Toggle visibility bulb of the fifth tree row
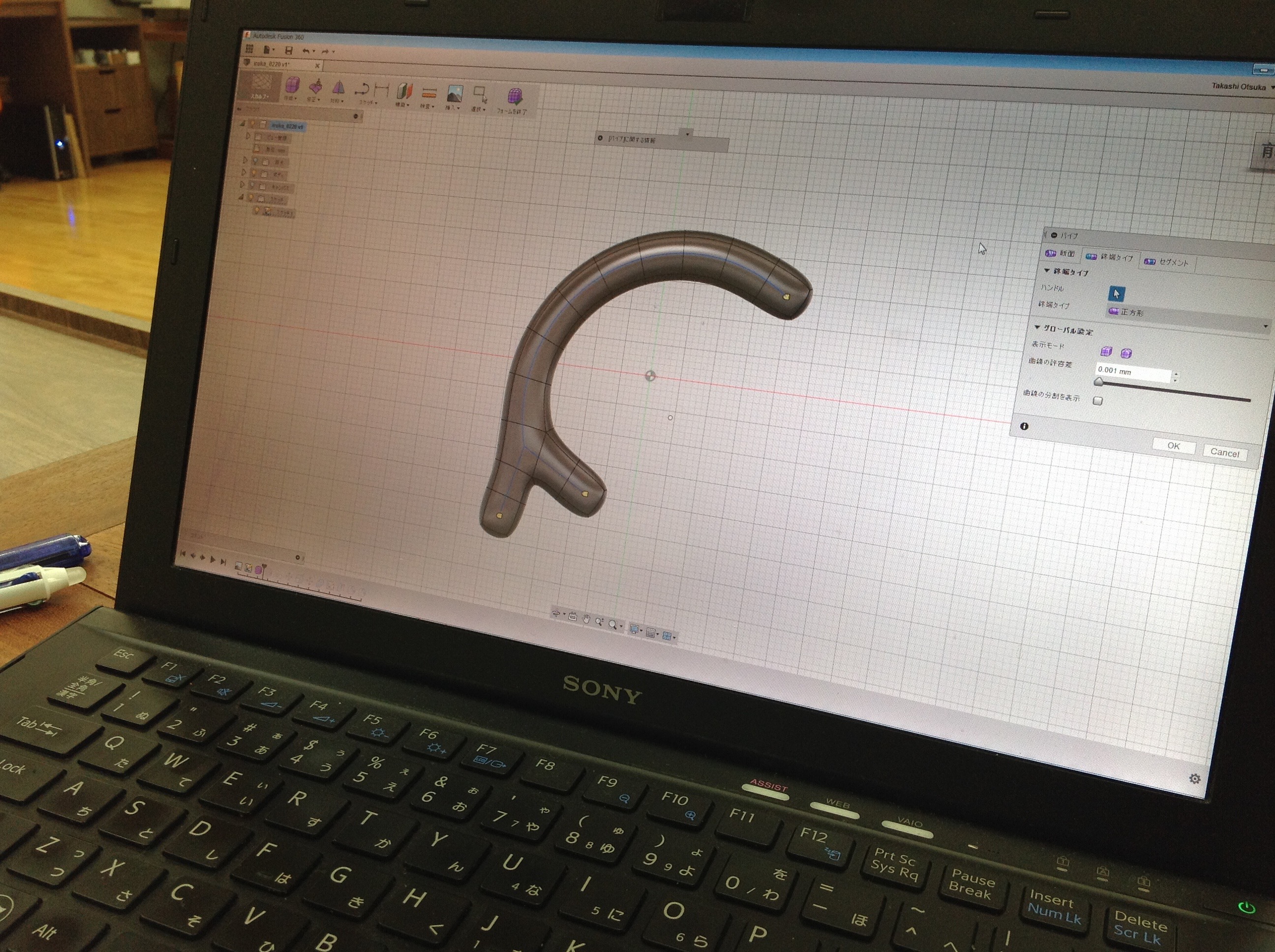1275x952 pixels. 252,185
